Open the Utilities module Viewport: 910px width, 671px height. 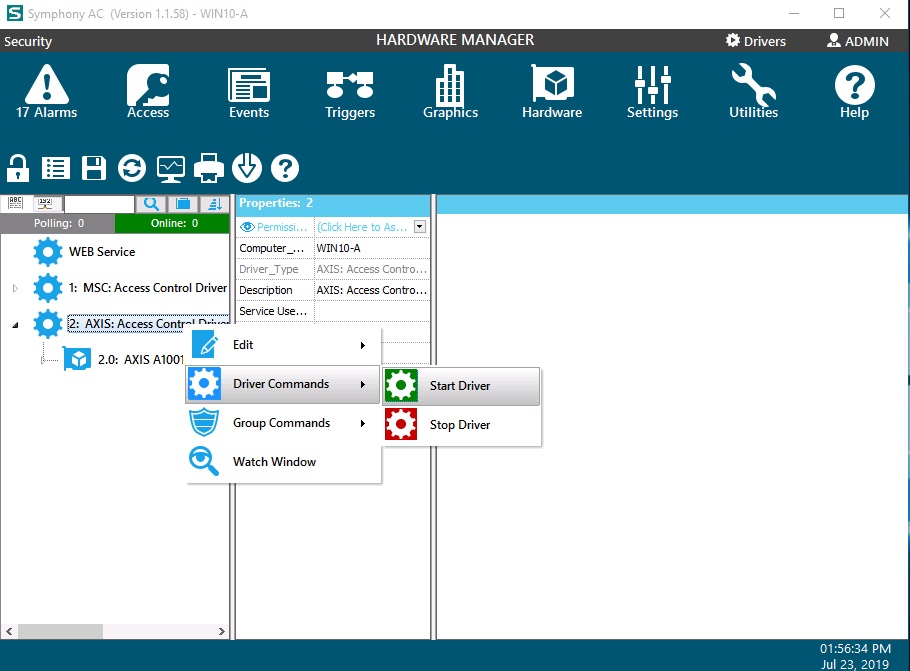pyautogui.click(x=753, y=92)
